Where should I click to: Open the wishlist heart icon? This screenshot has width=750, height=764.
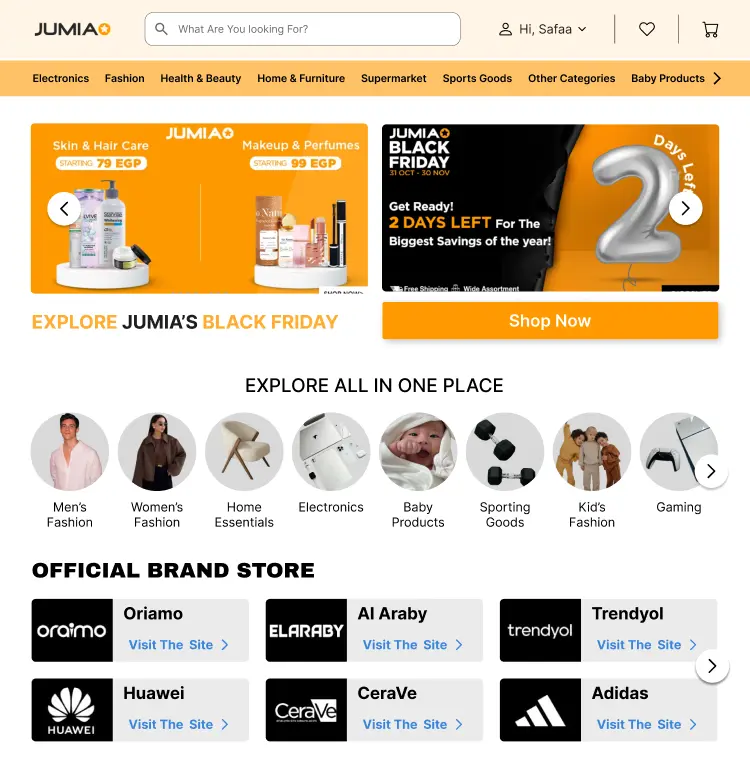point(647,29)
